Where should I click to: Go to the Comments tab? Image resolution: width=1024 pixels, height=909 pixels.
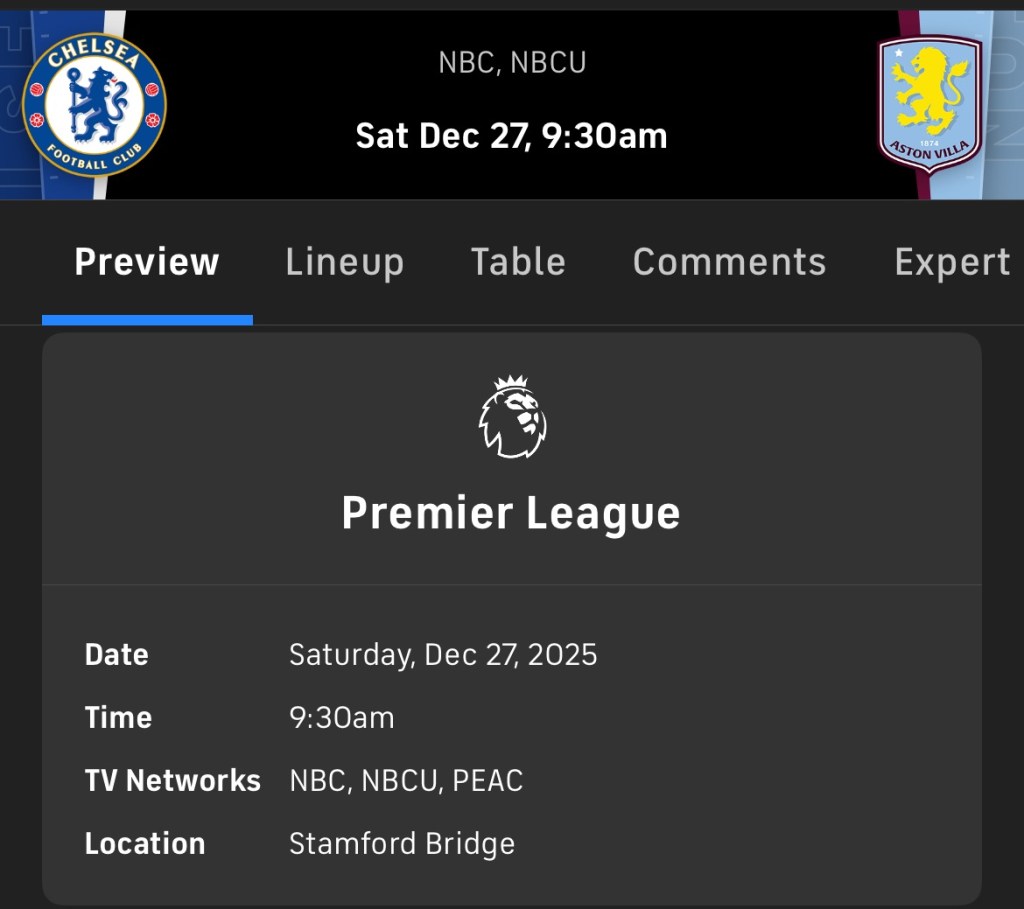pos(729,262)
